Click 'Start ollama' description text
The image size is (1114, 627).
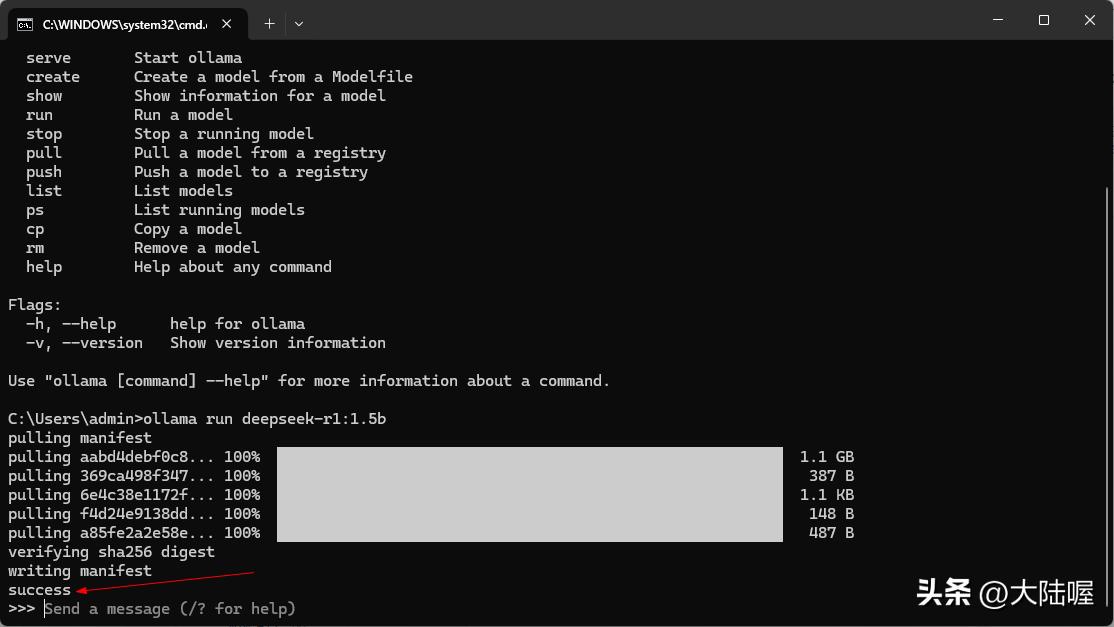click(188, 58)
